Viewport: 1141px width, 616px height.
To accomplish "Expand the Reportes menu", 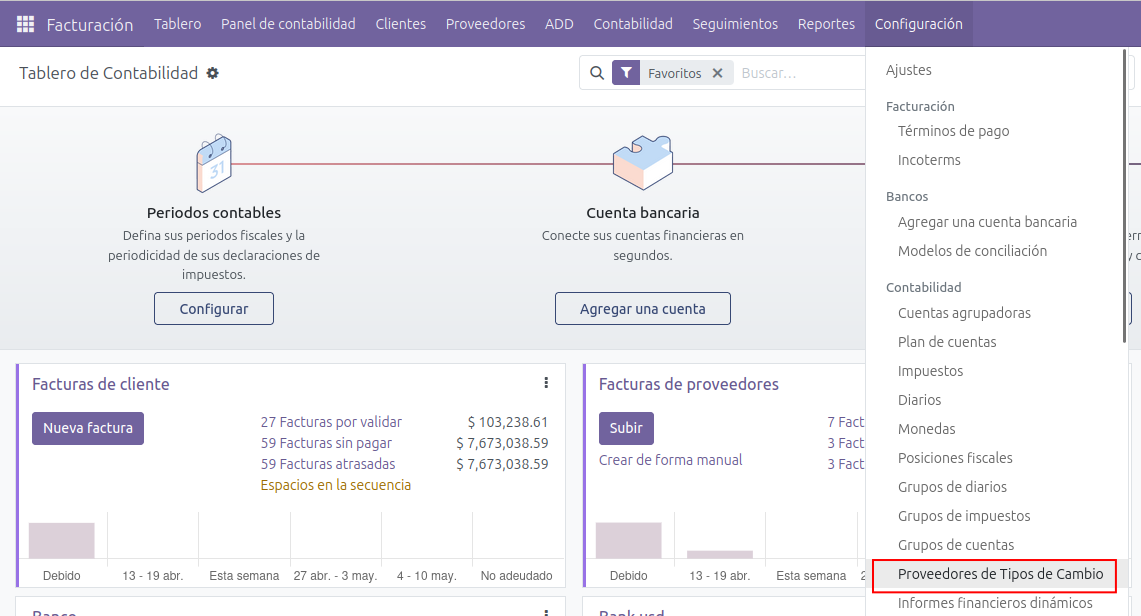I will [826, 24].
